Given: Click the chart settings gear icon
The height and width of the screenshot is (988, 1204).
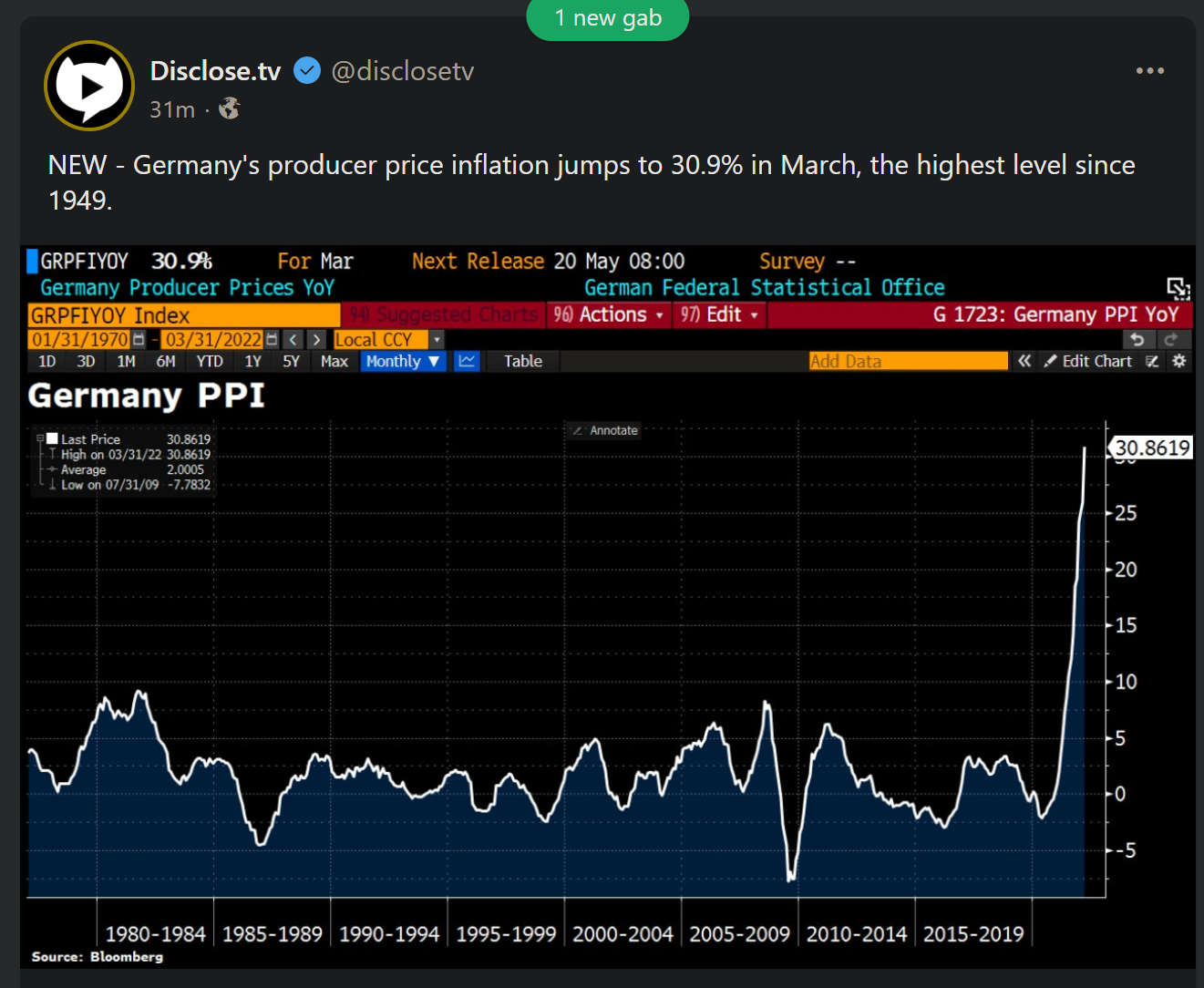Looking at the screenshot, I should click(1178, 361).
